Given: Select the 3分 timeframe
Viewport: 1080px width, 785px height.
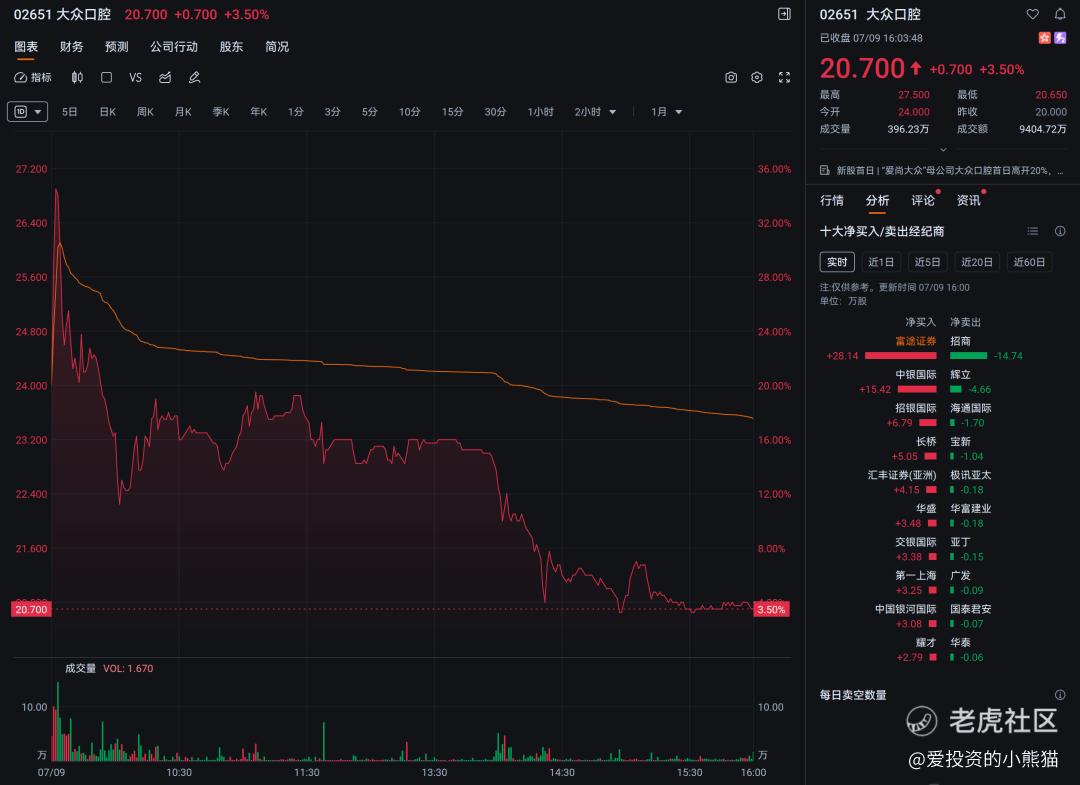Looking at the screenshot, I should 333,112.
